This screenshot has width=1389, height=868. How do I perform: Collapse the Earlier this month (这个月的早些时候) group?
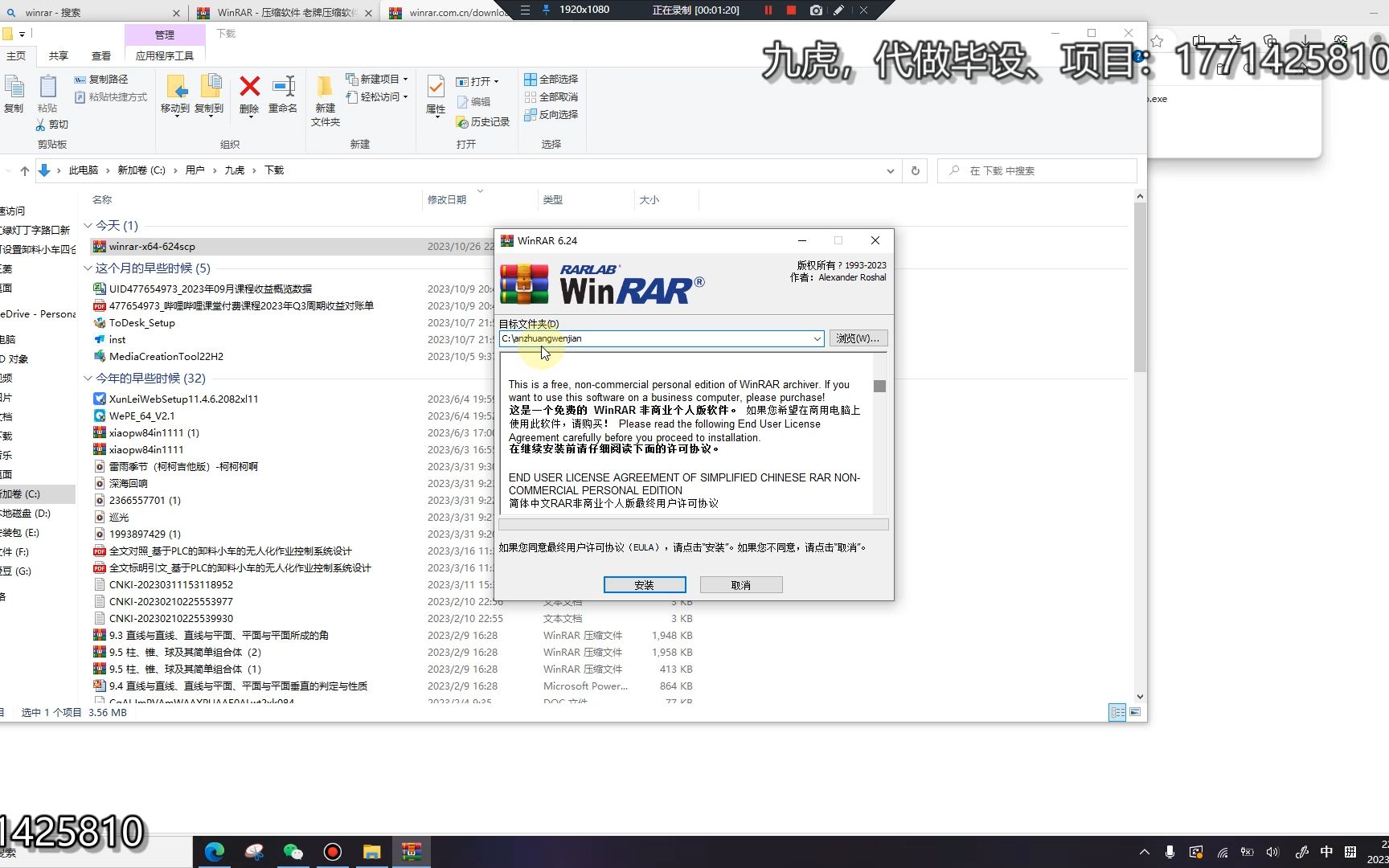tap(88, 268)
